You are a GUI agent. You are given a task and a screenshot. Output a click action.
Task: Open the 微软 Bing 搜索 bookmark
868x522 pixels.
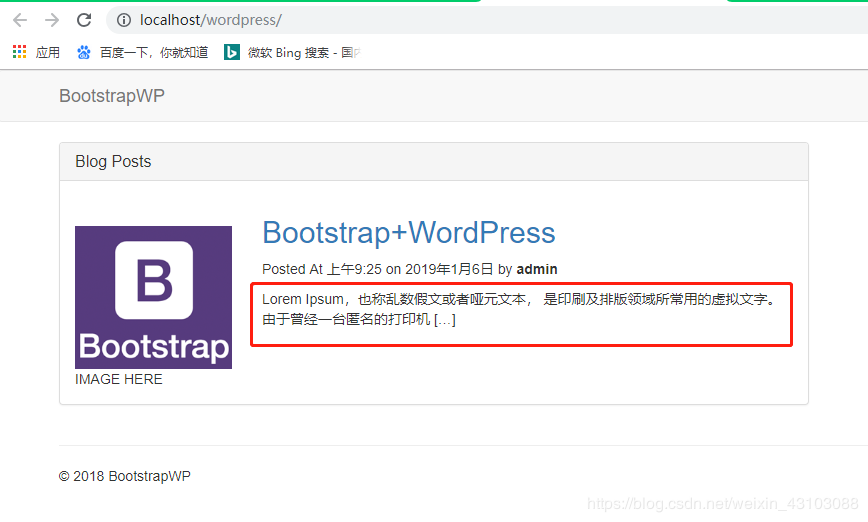click(304, 53)
